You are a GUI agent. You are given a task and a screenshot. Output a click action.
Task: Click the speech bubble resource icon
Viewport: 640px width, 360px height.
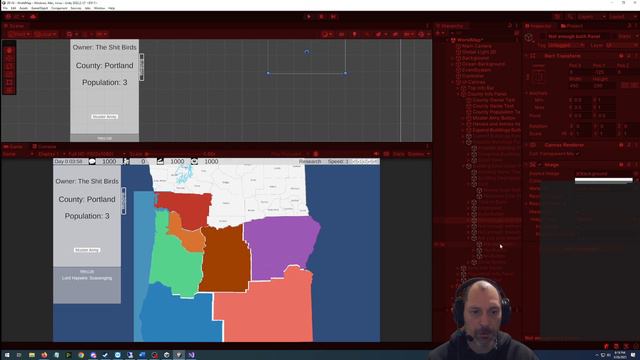[x=92, y=162]
